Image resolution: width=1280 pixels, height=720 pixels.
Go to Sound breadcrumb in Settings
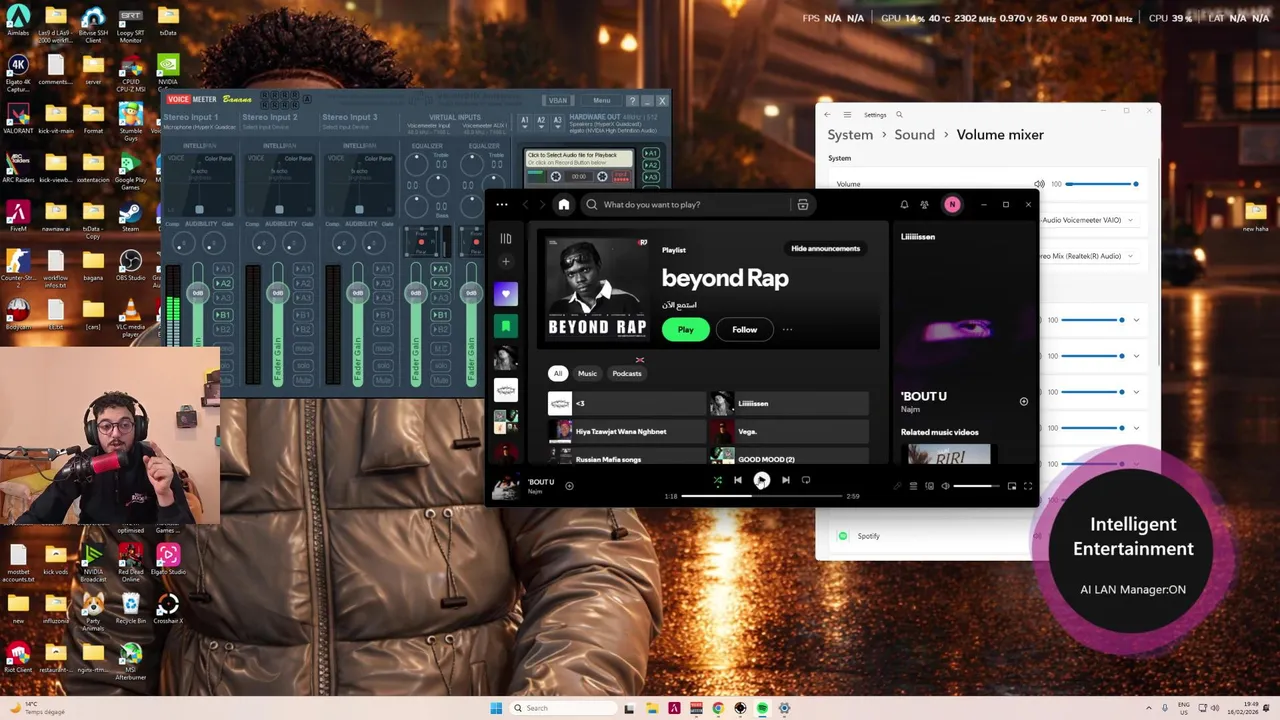coord(914,135)
